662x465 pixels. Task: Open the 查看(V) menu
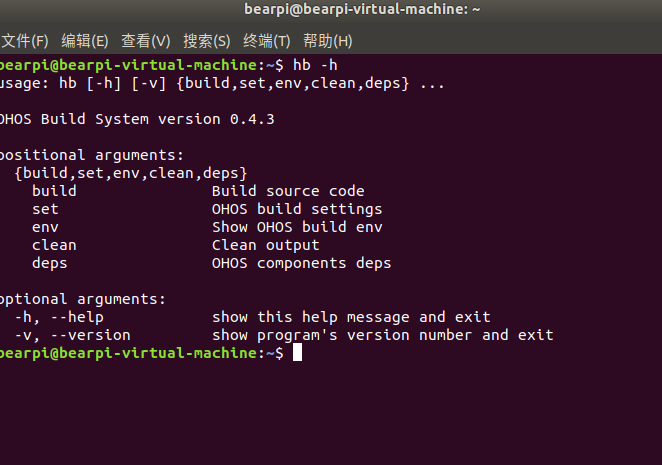point(146,41)
